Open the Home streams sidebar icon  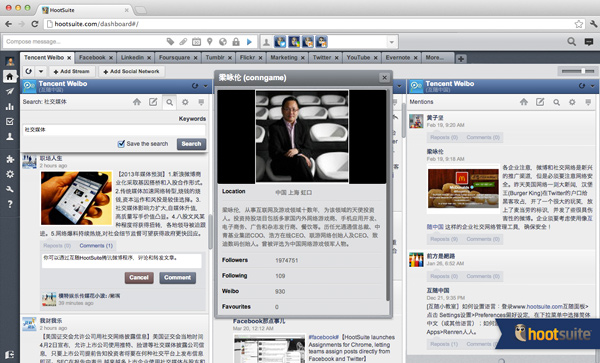tap(10, 76)
